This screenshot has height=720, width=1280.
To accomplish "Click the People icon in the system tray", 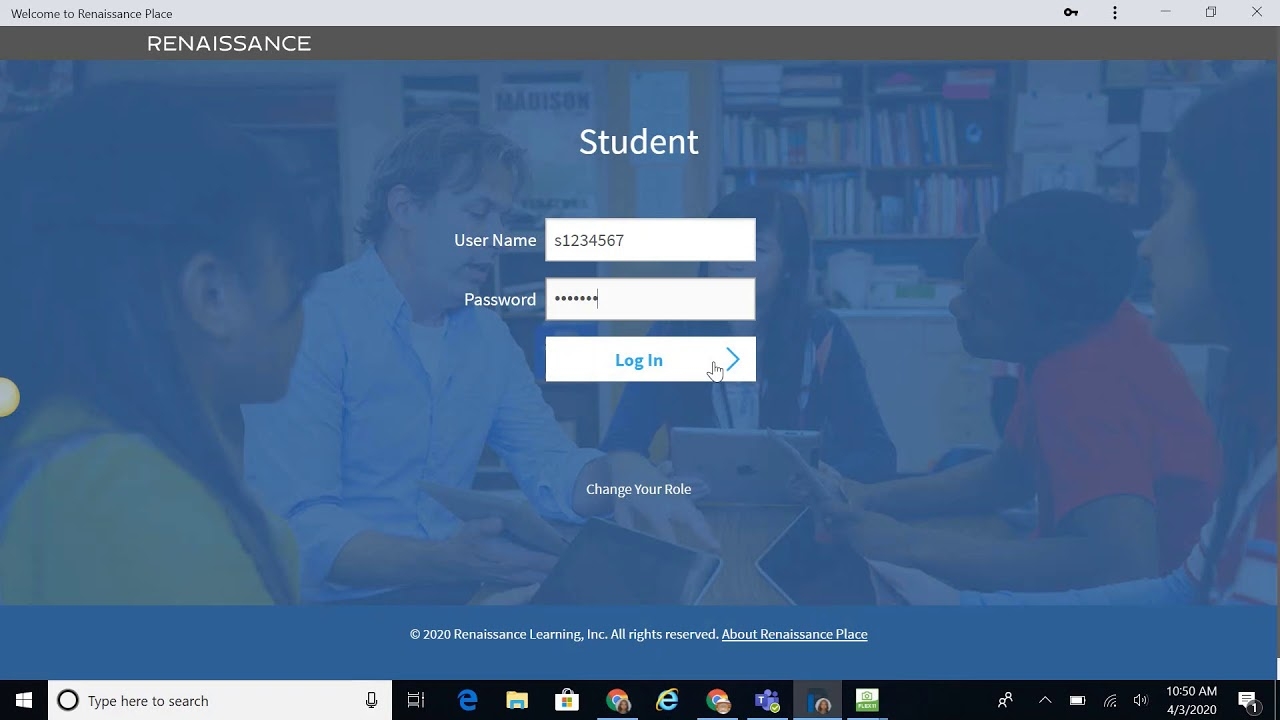I will [x=1005, y=700].
